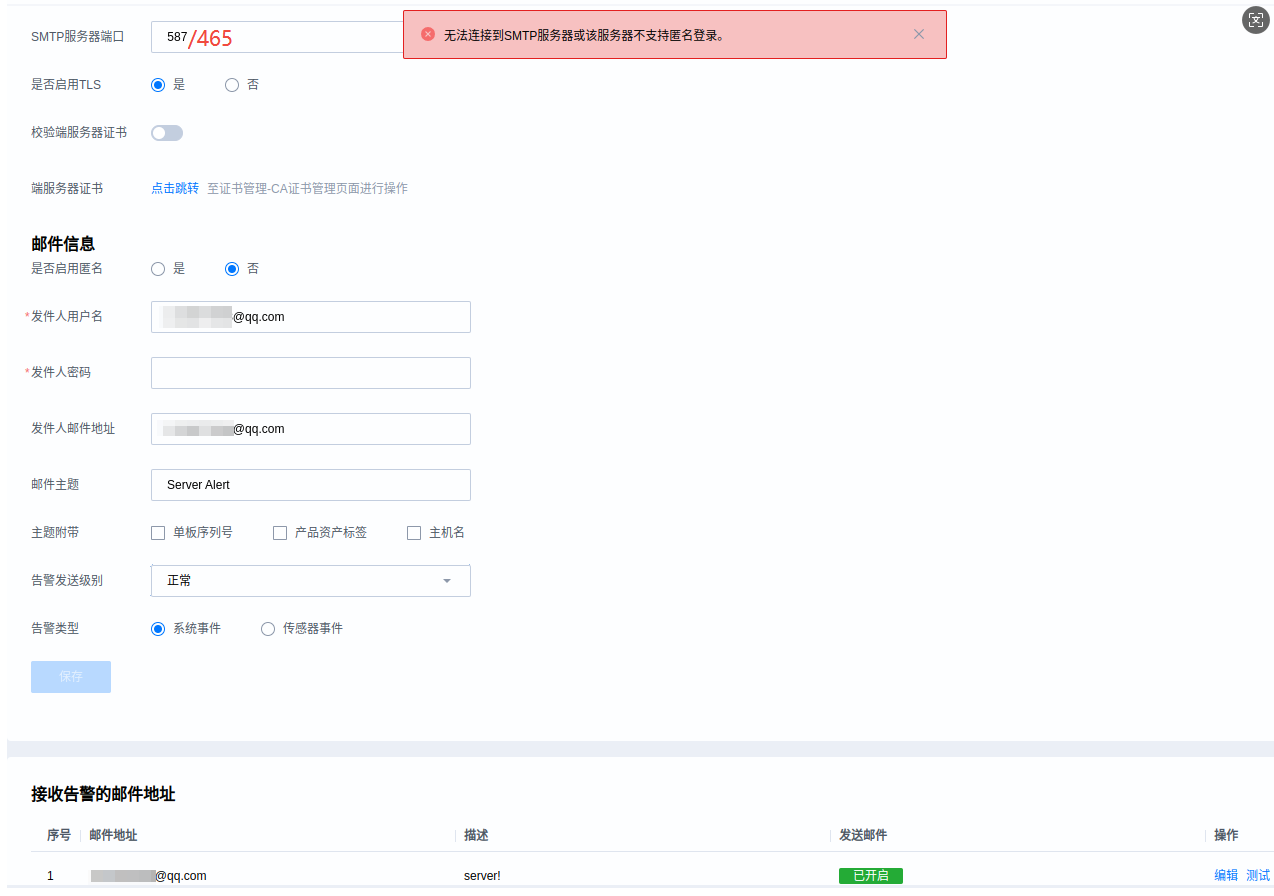Click the 邮件主题 field with Server Alert

click(x=310, y=485)
